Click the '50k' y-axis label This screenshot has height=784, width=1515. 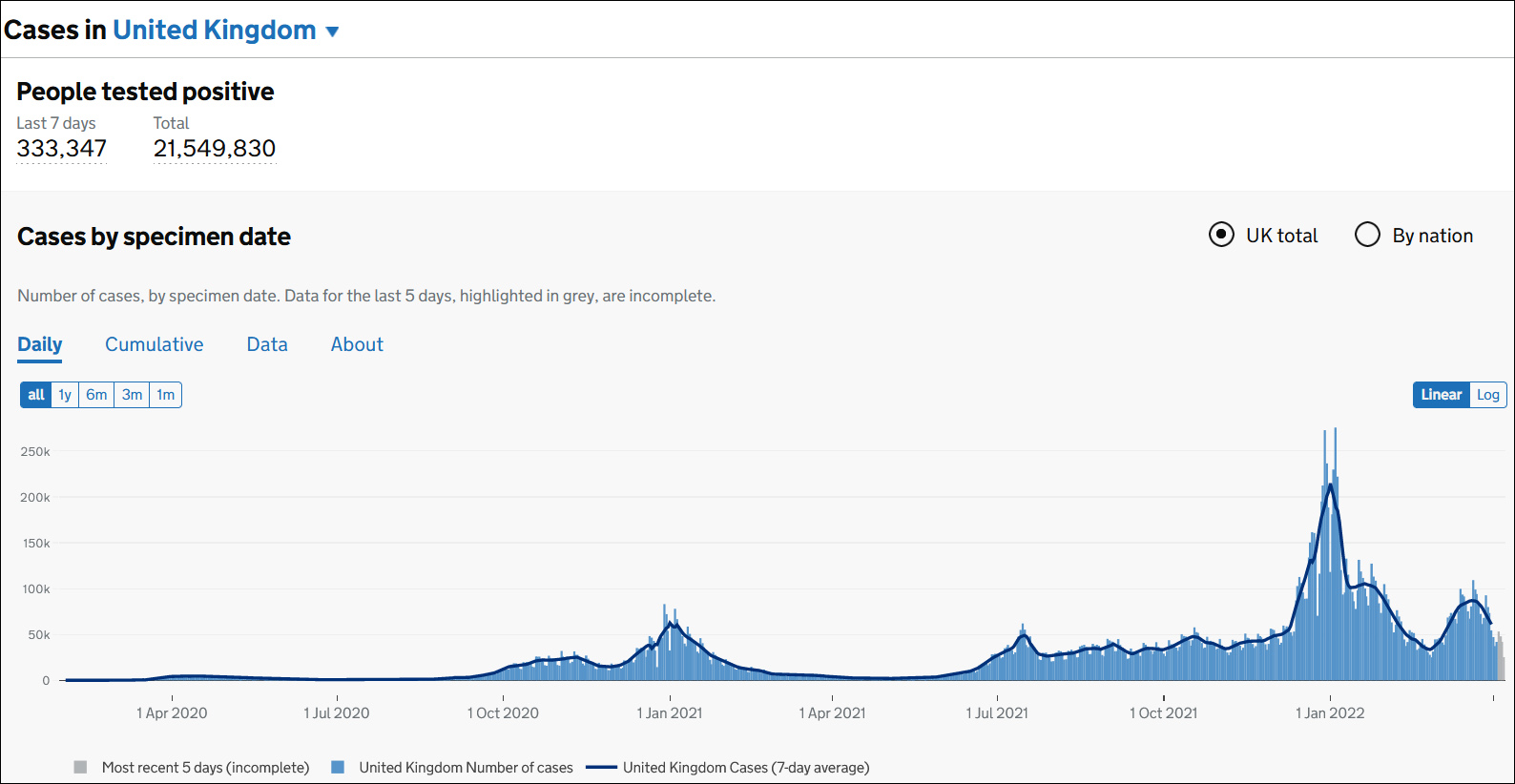click(x=38, y=635)
